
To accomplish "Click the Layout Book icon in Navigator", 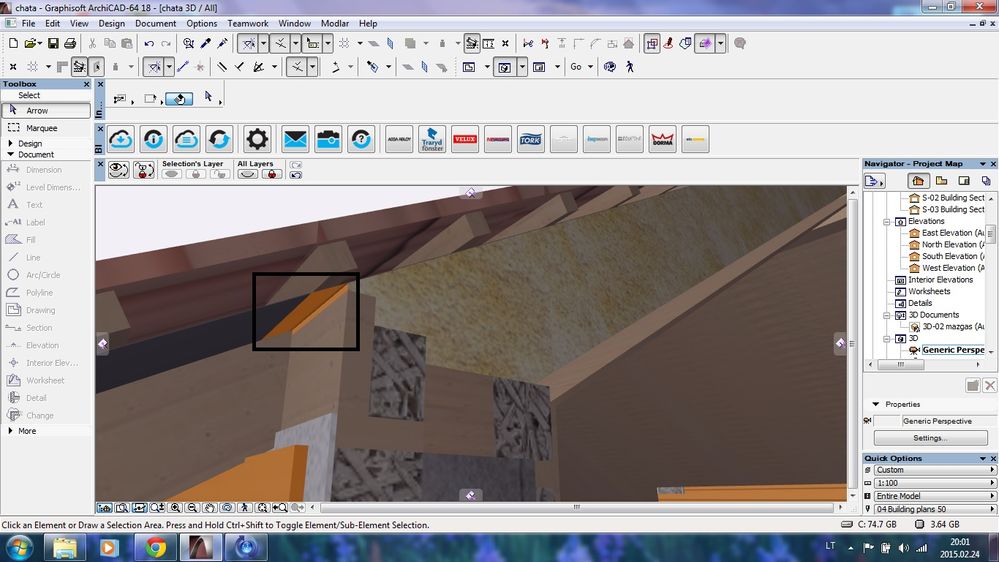I will click(x=964, y=181).
